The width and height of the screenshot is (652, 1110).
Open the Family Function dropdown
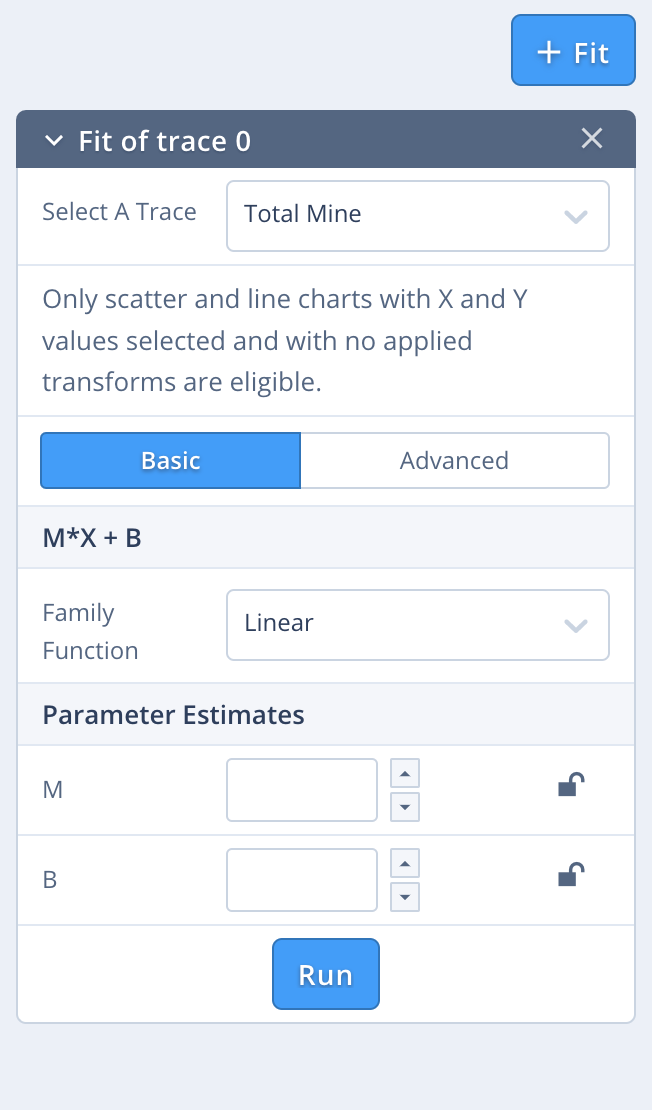pyautogui.click(x=417, y=625)
